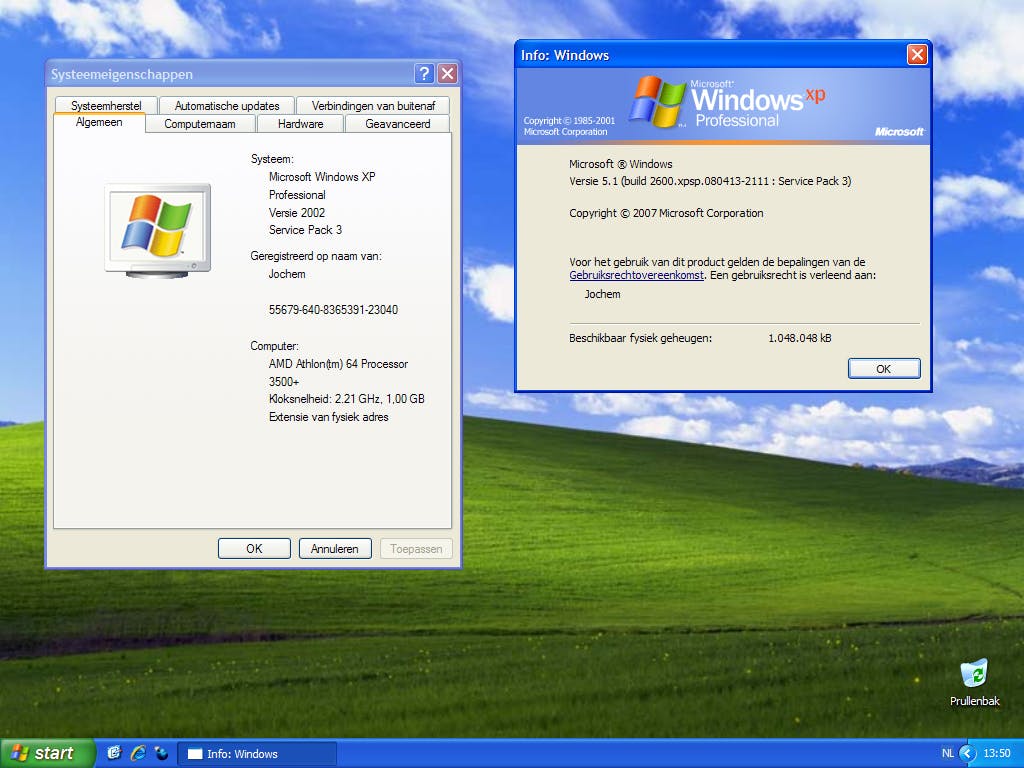Click the help question mark in Systeemeigenschappen
1024x768 pixels.
point(424,74)
